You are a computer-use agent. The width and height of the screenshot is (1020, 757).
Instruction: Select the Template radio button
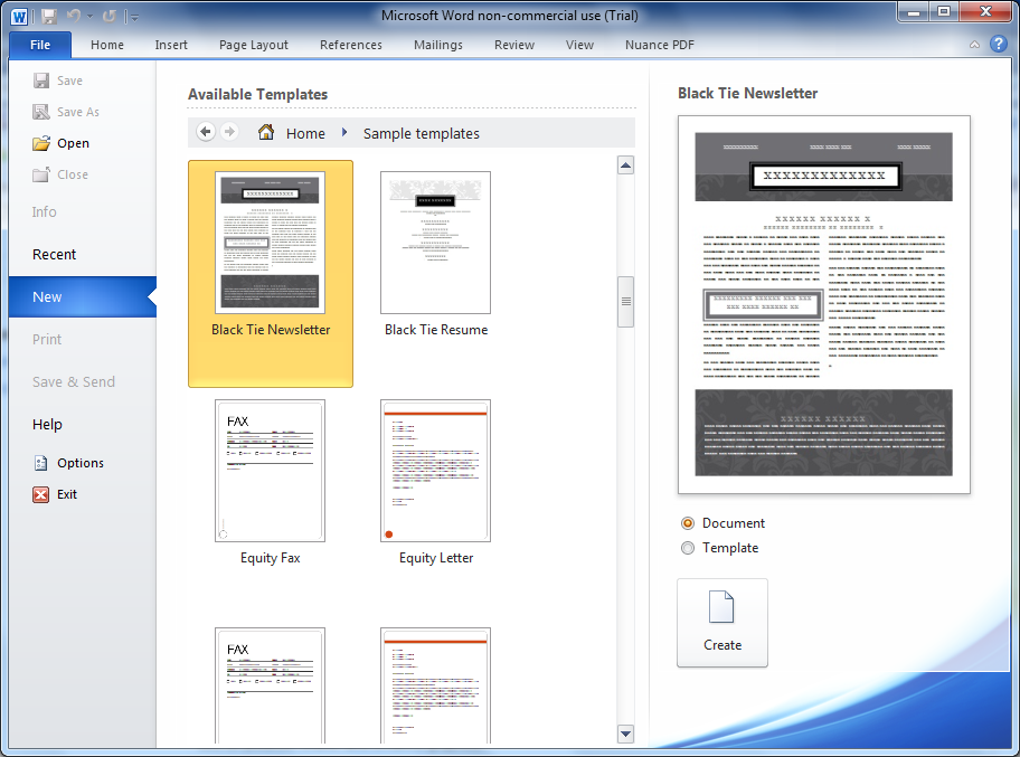point(687,548)
